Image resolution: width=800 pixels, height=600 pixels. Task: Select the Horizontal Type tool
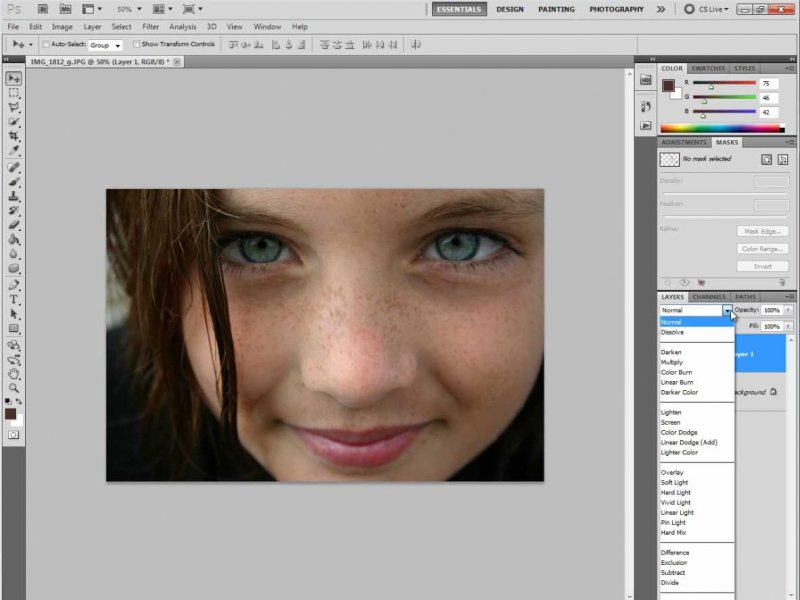[14, 299]
